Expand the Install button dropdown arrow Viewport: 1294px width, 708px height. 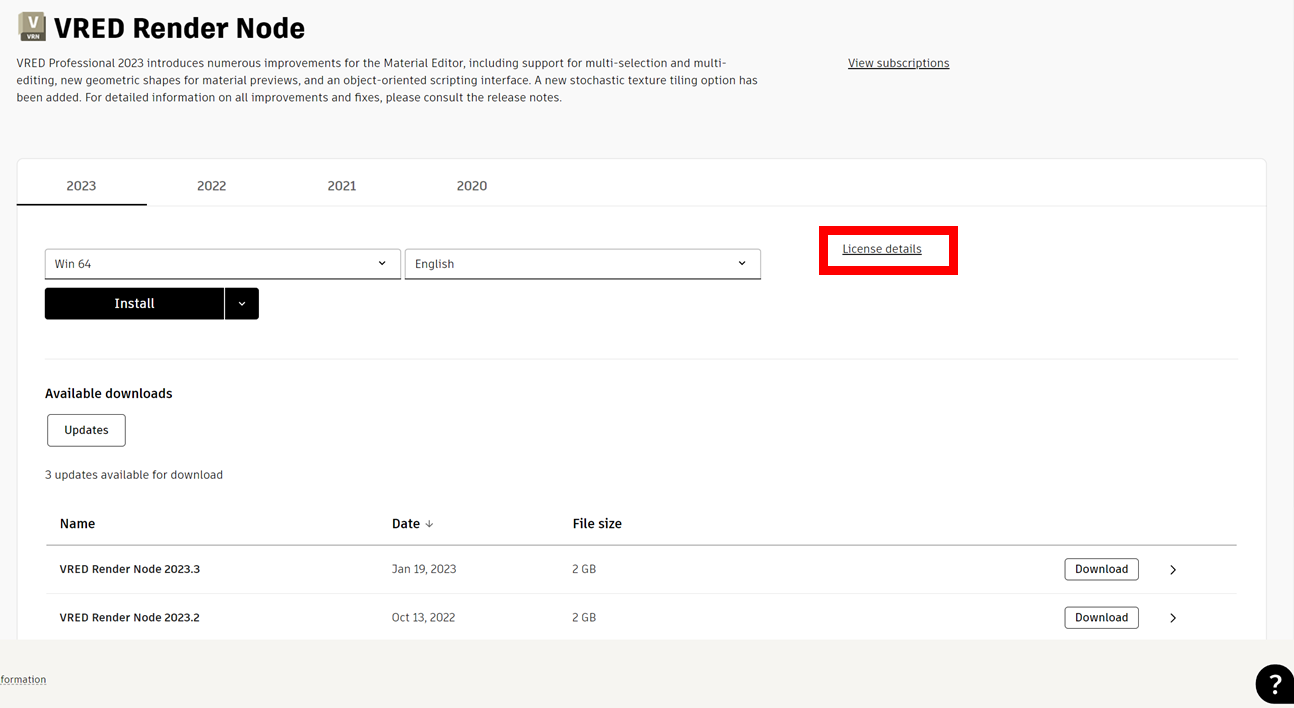tap(243, 303)
